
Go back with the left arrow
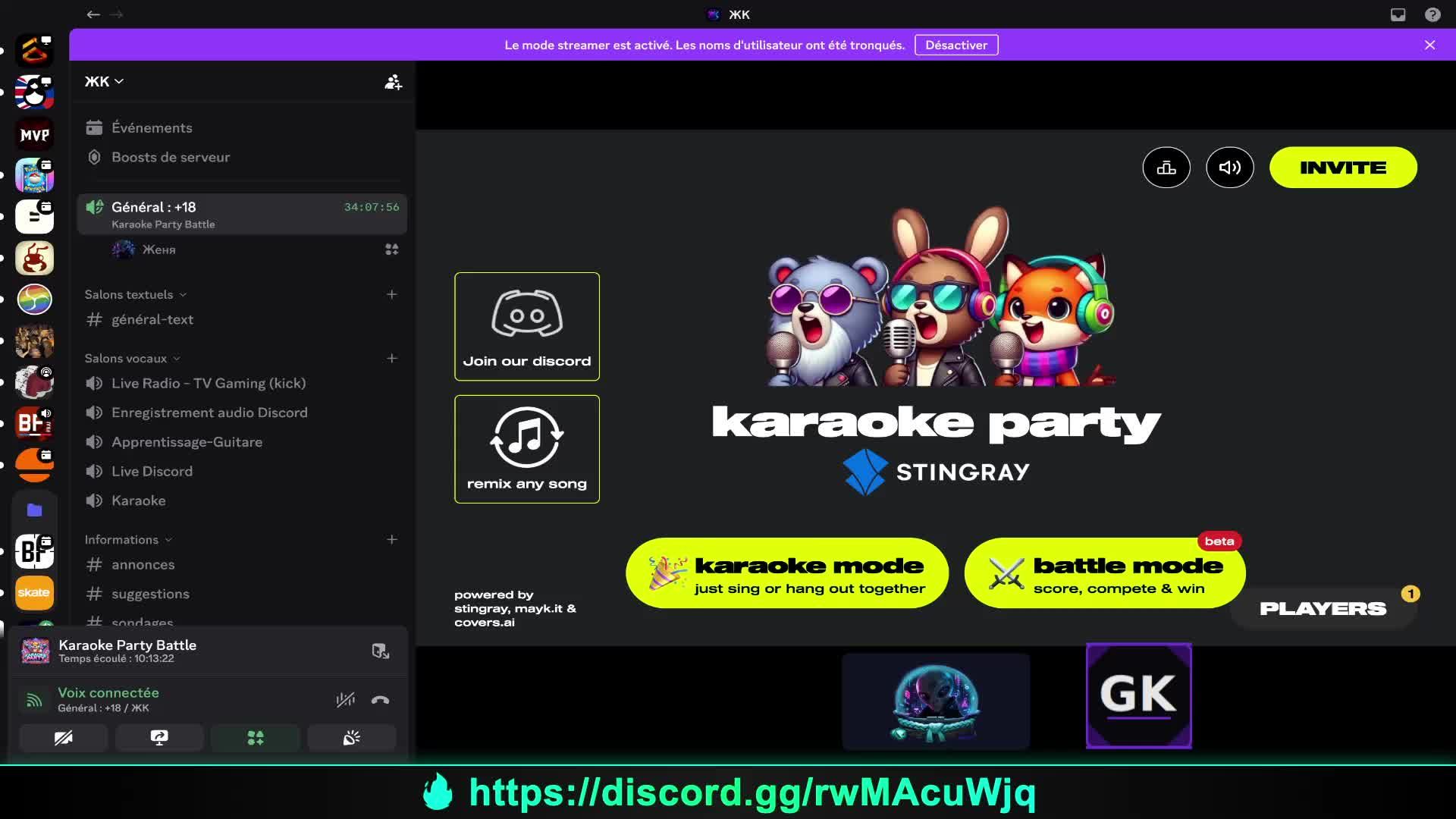pyautogui.click(x=93, y=14)
